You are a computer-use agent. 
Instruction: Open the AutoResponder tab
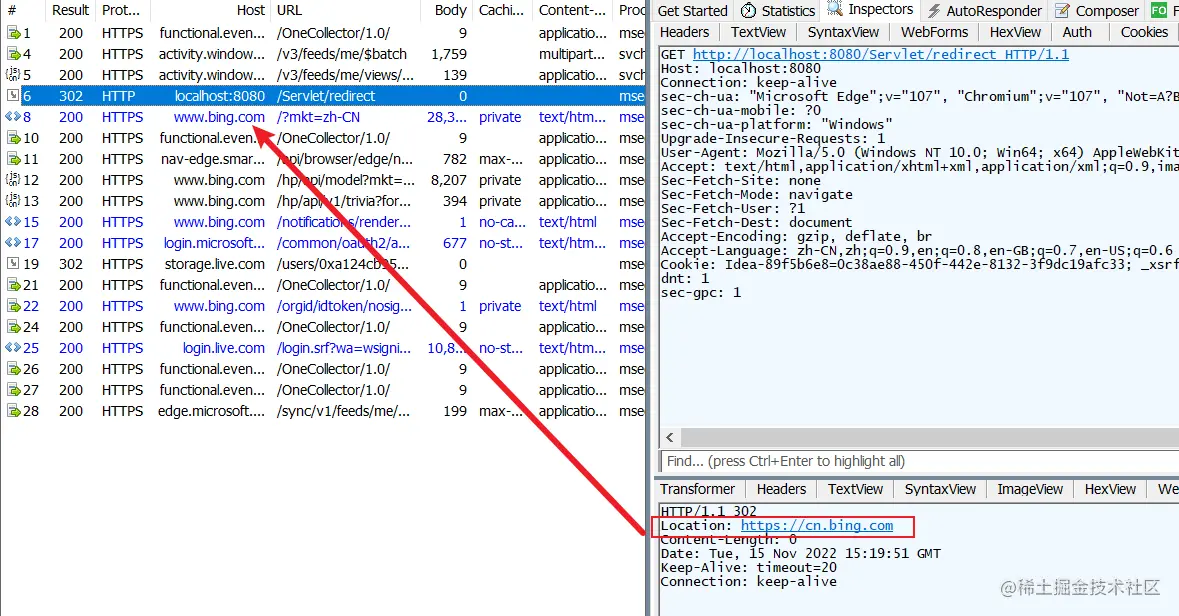(984, 11)
